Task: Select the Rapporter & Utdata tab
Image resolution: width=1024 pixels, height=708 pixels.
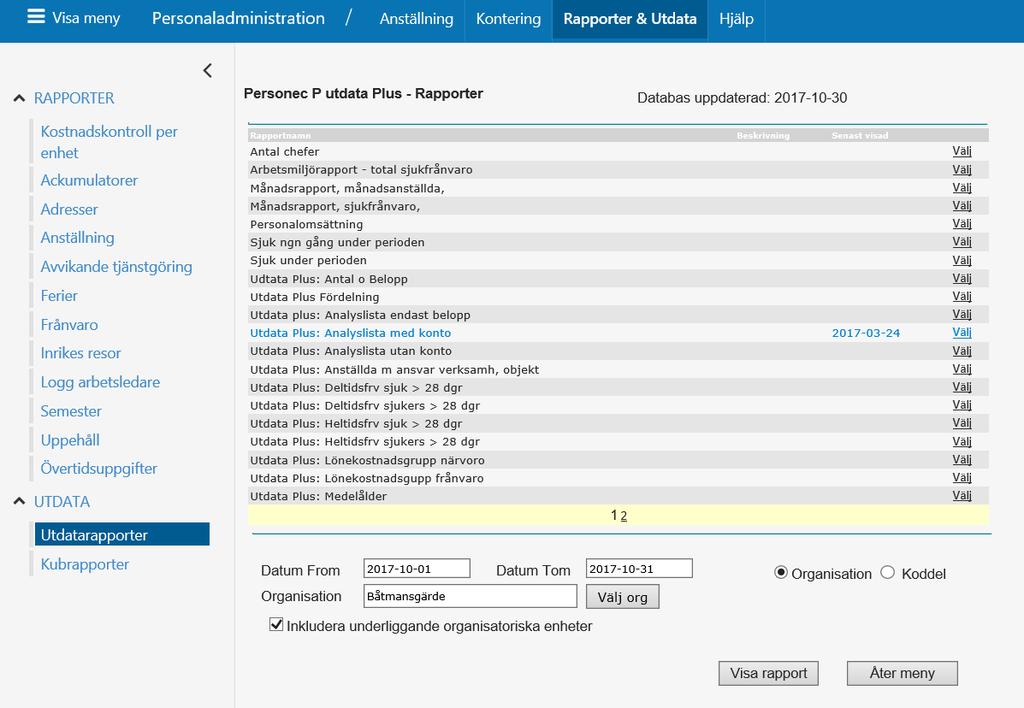Action: [x=630, y=19]
